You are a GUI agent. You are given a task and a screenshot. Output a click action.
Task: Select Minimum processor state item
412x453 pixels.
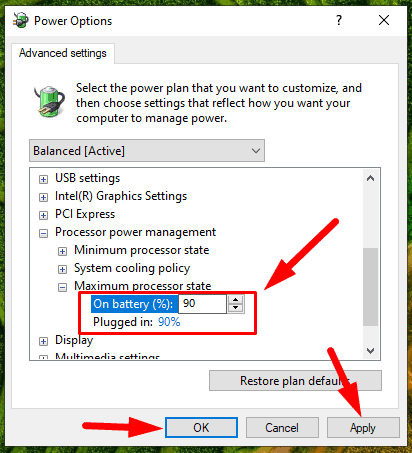coord(142,250)
